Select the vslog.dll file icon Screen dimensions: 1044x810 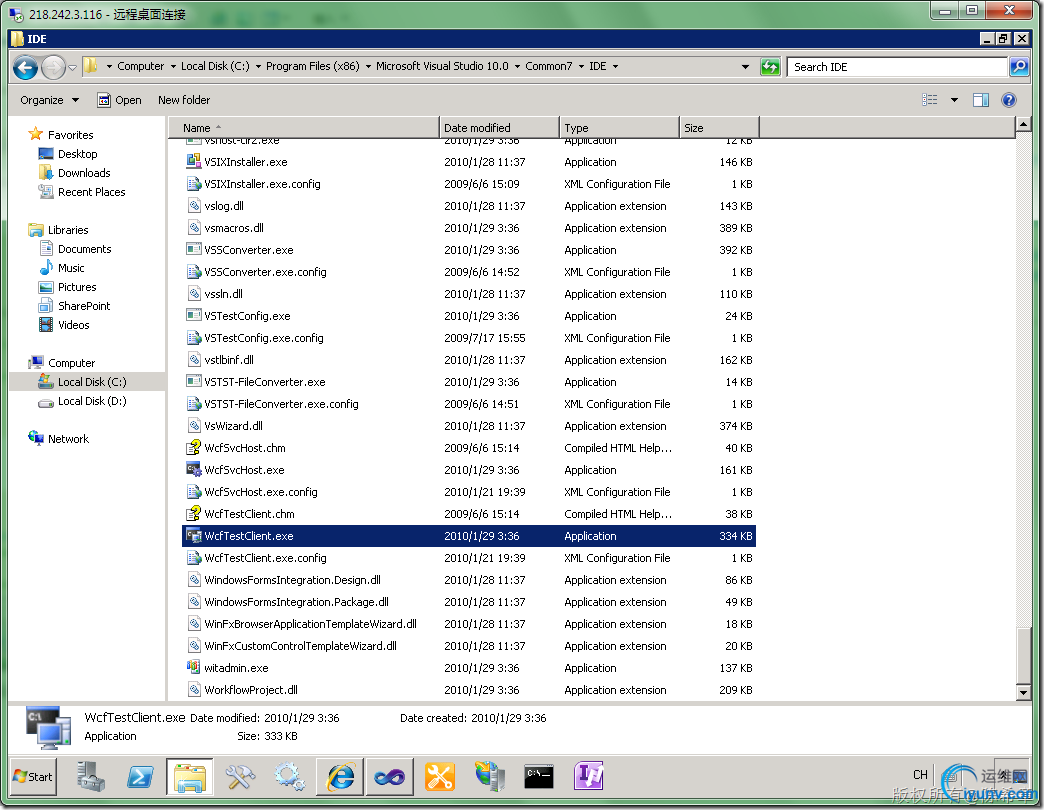click(x=194, y=205)
